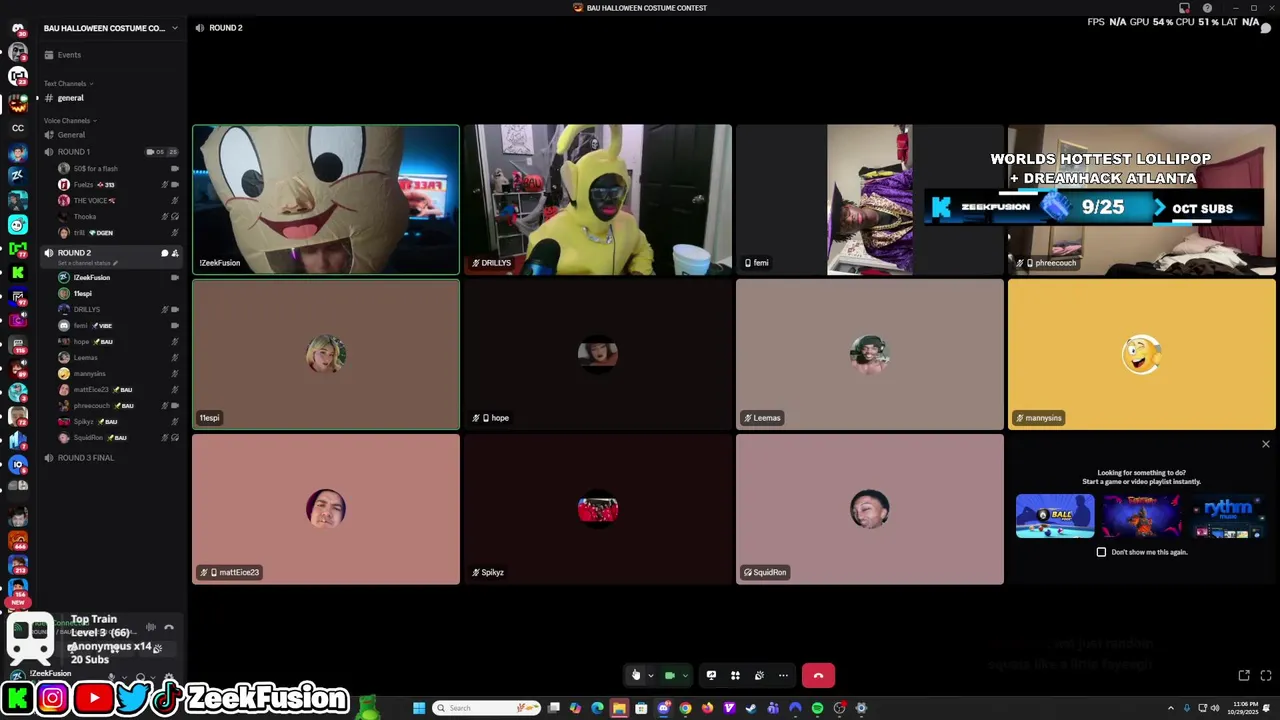Select user Spikyz in voice list
The width and height of the screenshot is (1280, 720).
[x=117, y=422]
